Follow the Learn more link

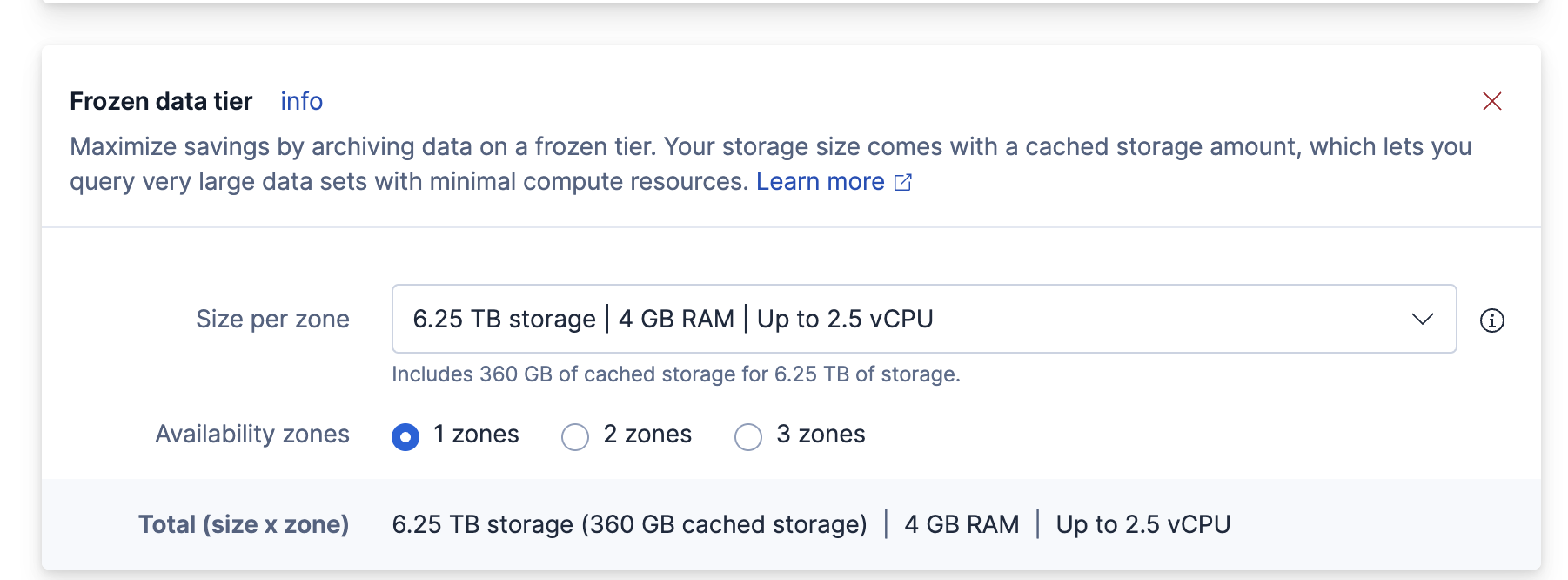820,182
